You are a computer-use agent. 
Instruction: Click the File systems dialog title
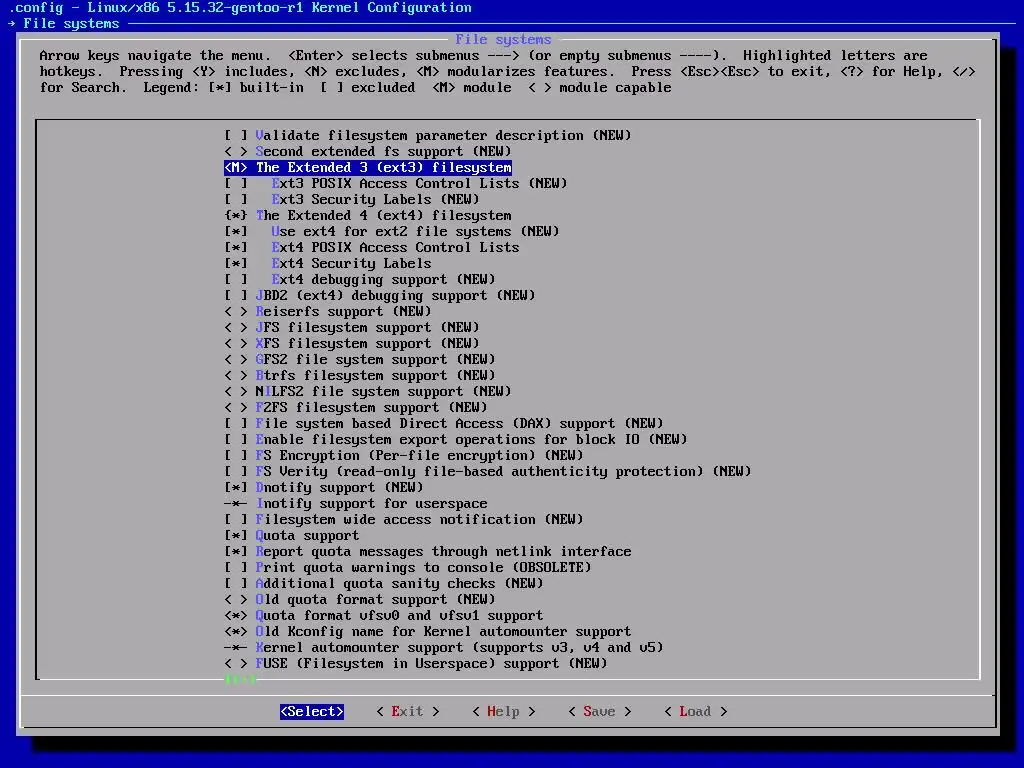click(504, 39)
